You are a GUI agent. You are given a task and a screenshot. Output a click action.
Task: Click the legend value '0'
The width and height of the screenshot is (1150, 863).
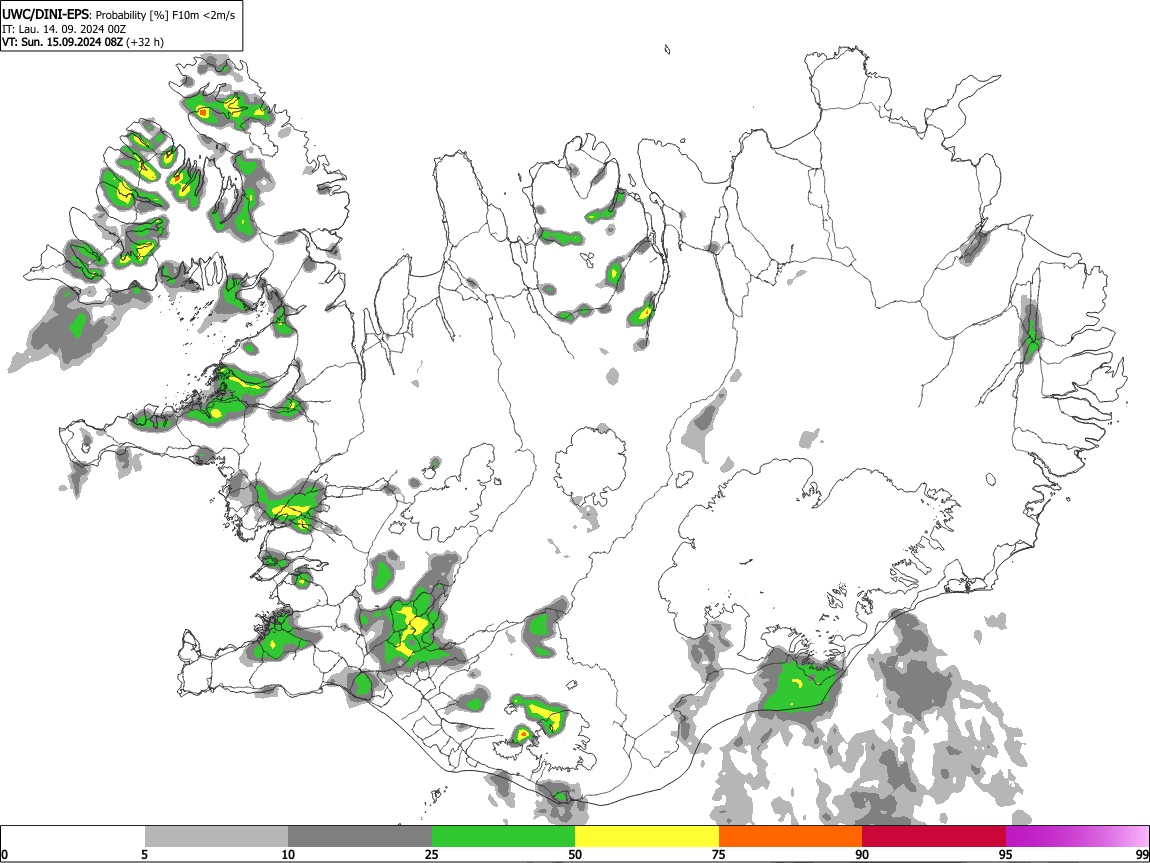point(4,854)
